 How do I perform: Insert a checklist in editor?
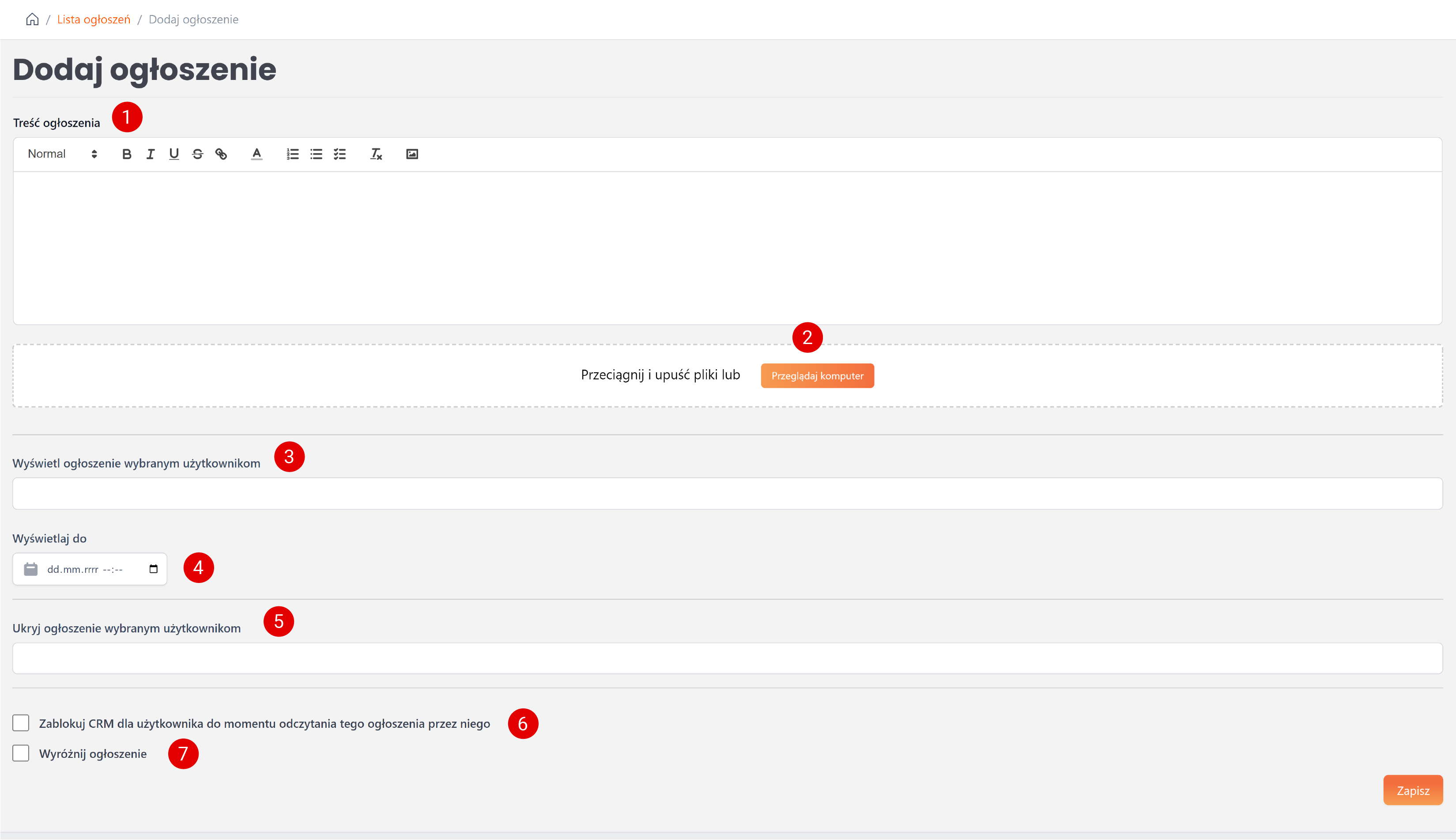[339, 154]
